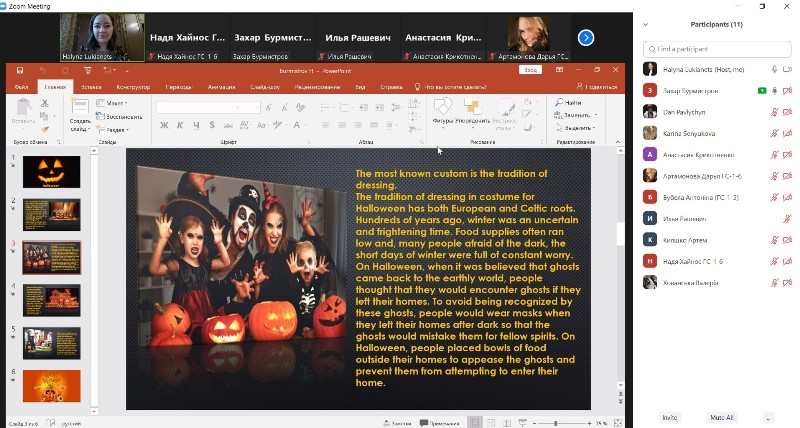Expand the Select (Выделить) dropdown
800x428 pixels.
tap(577, 128)
